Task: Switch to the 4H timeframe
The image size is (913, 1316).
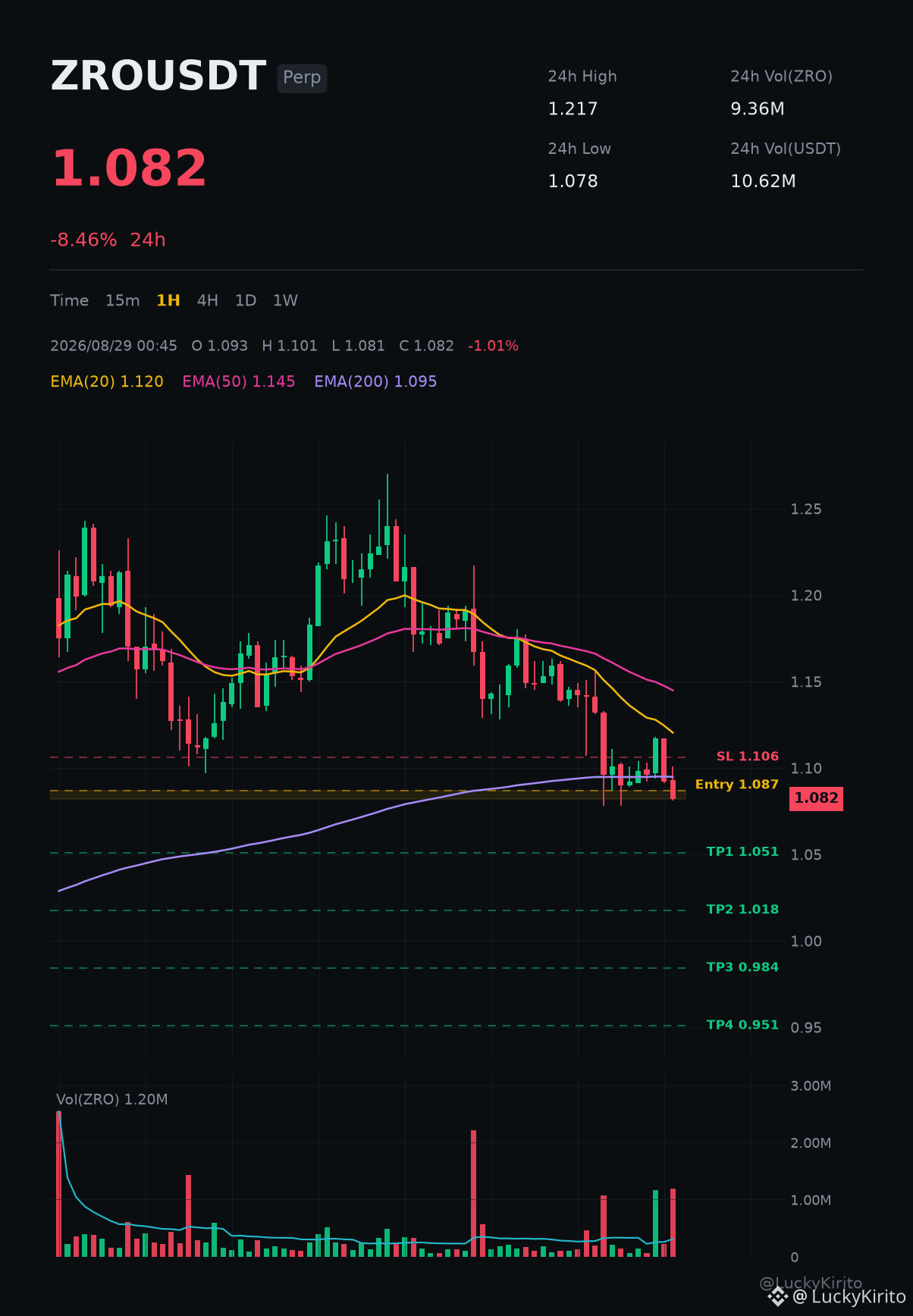Action: click(208, 301)
